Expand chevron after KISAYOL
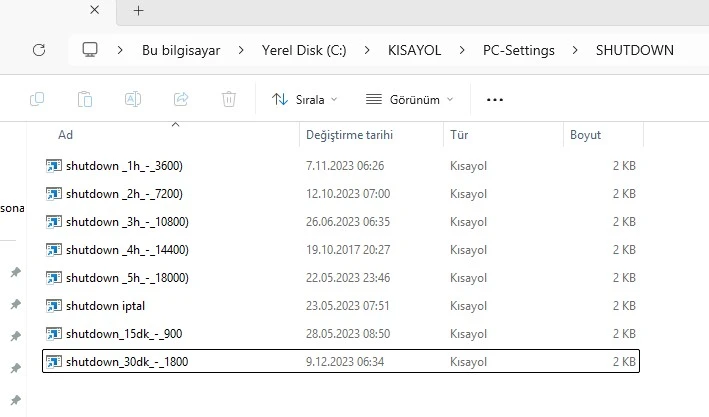 (462, 50)
